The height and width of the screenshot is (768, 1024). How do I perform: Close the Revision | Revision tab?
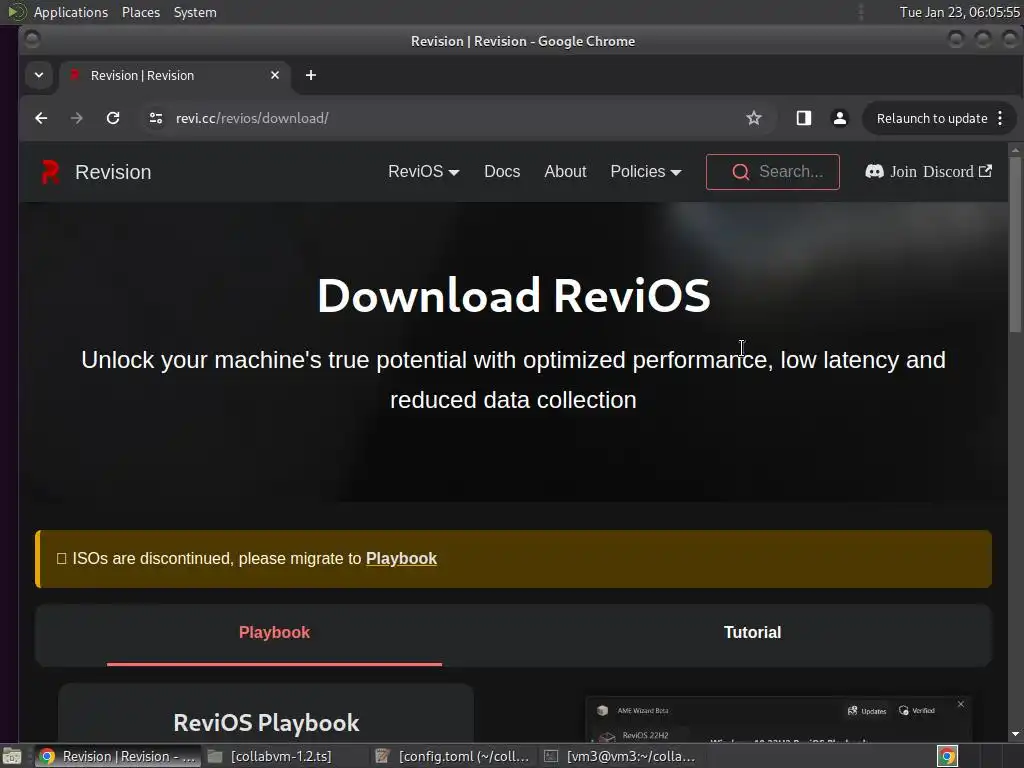click(x=275, y=75)
